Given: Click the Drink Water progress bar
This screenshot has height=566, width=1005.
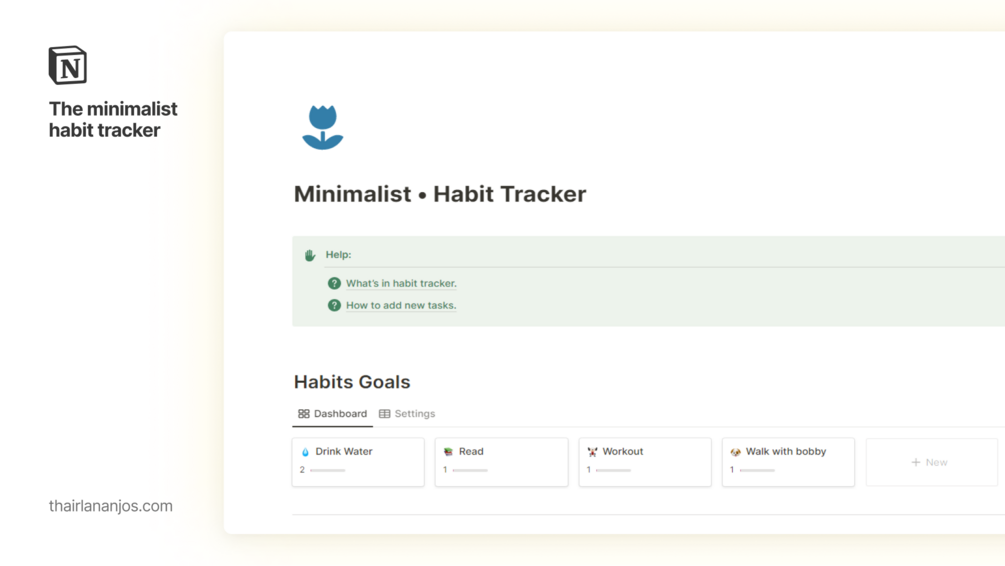Looking at the screenshot, I should 328,470.
